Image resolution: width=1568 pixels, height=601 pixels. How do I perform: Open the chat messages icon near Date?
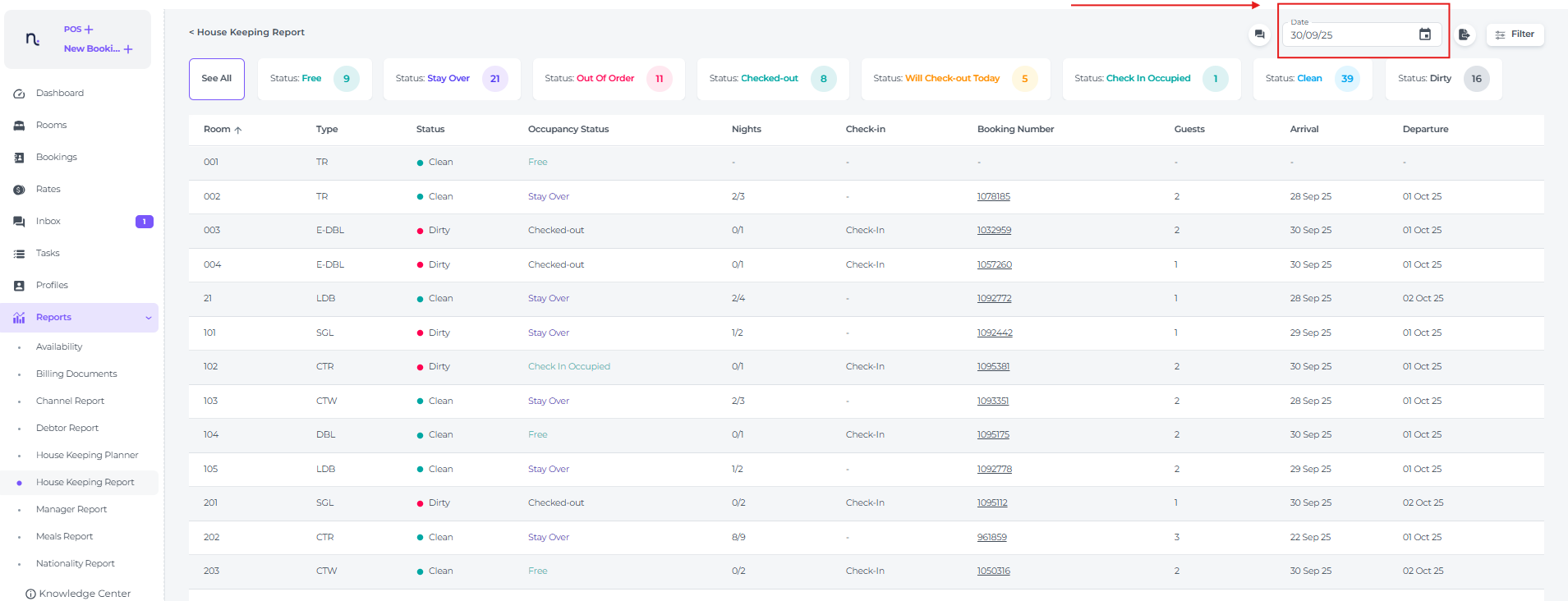point(1259,34)
